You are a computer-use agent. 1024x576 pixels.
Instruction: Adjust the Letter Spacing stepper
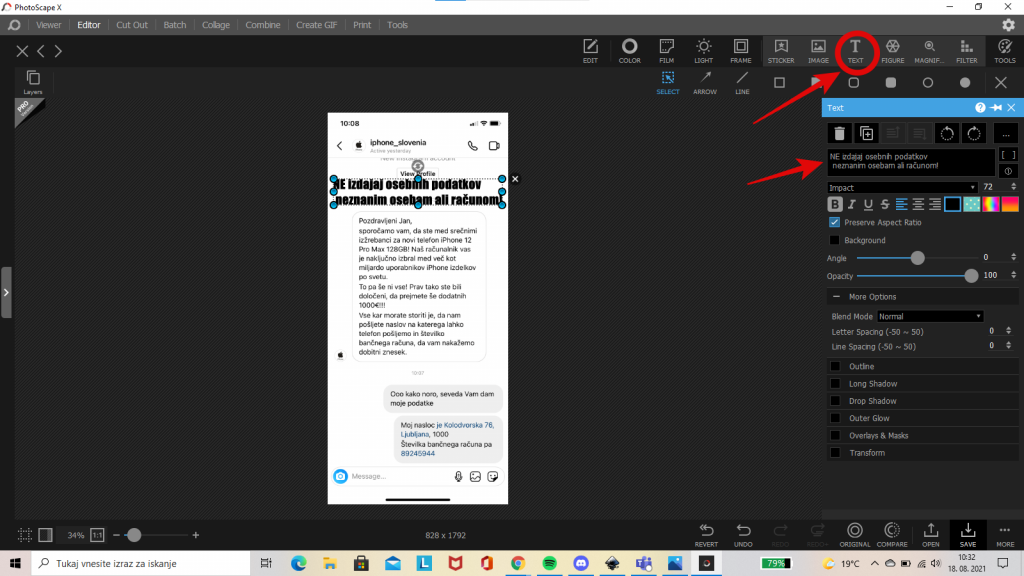(1008, 331)
